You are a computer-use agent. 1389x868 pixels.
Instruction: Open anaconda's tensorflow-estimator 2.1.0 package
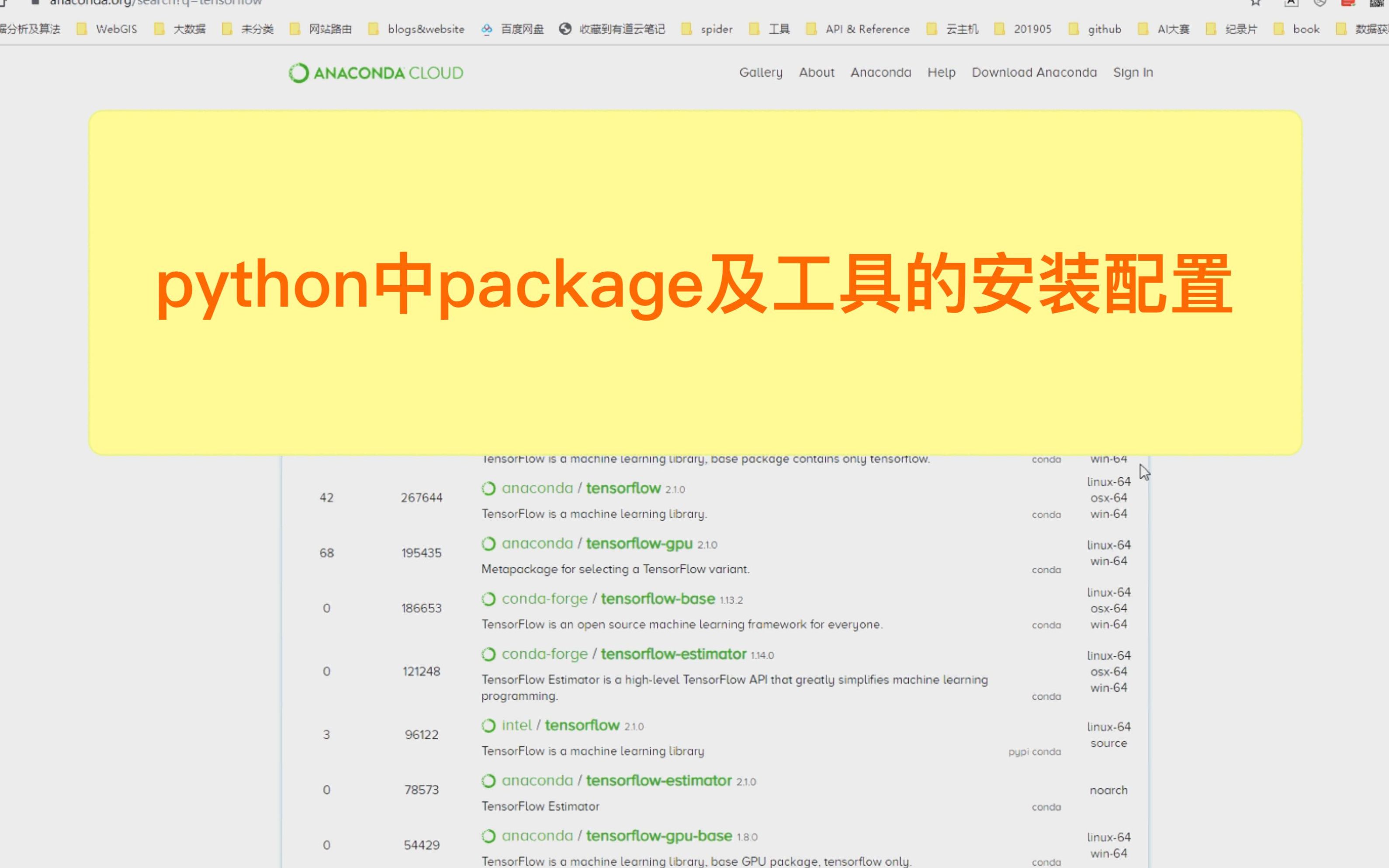[x=658, y=780]
